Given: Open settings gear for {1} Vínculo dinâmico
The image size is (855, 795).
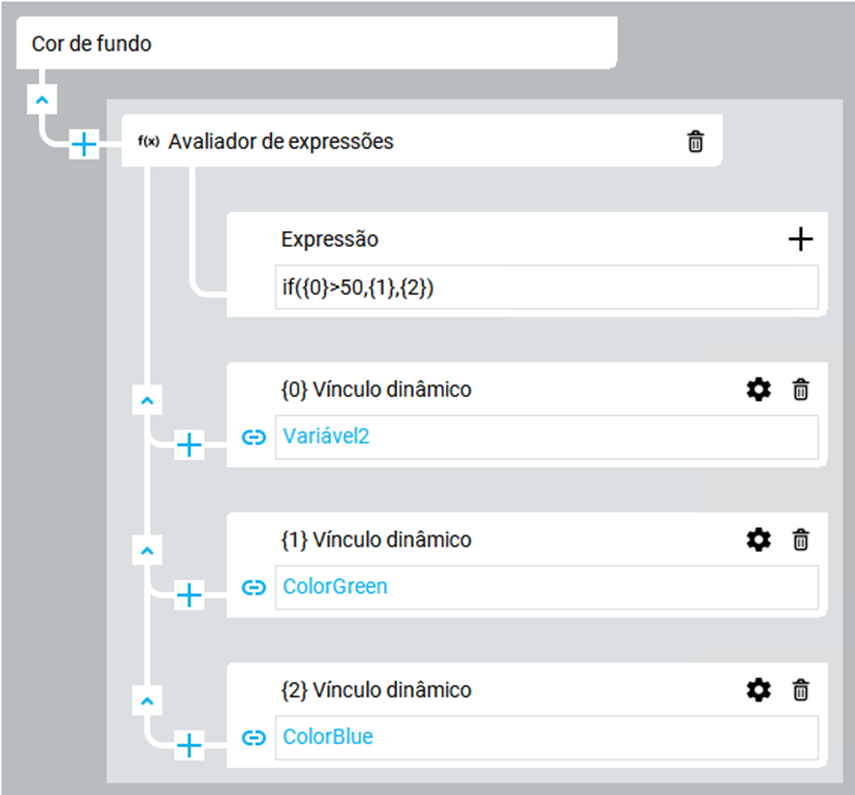Looking at the screenshot, I should click(759, 540).
